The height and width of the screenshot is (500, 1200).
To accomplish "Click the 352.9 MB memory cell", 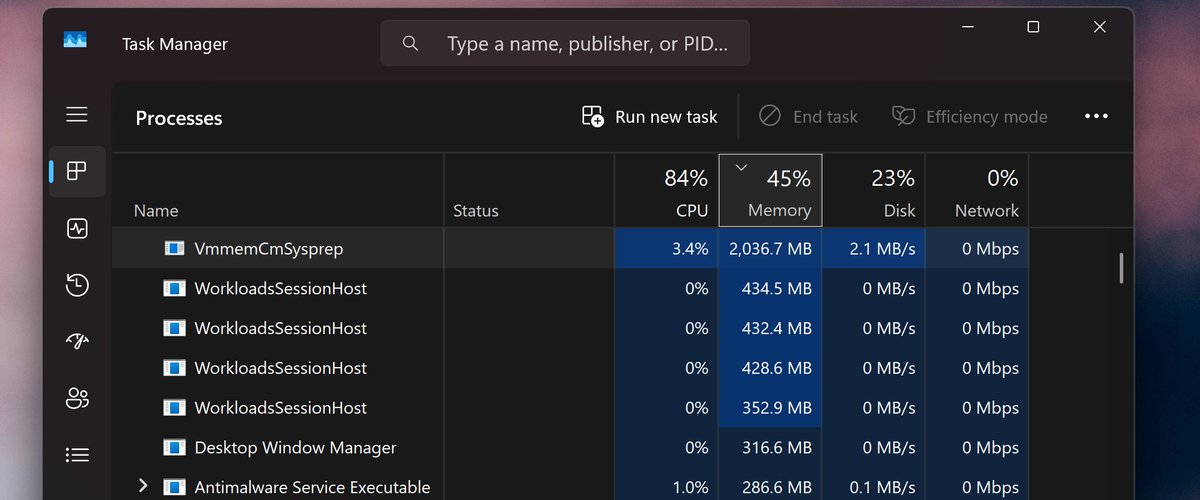I will tap(770, 408).
